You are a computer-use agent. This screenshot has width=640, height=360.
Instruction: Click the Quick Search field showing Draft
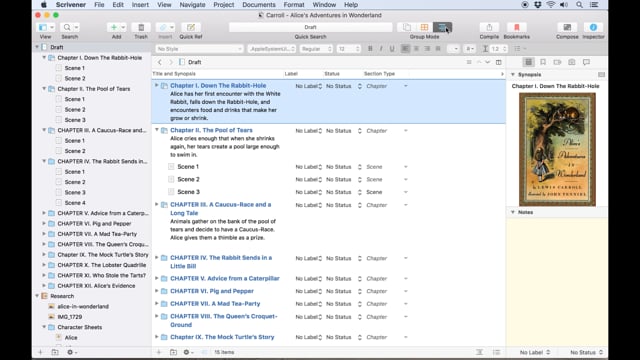(310, 27)
